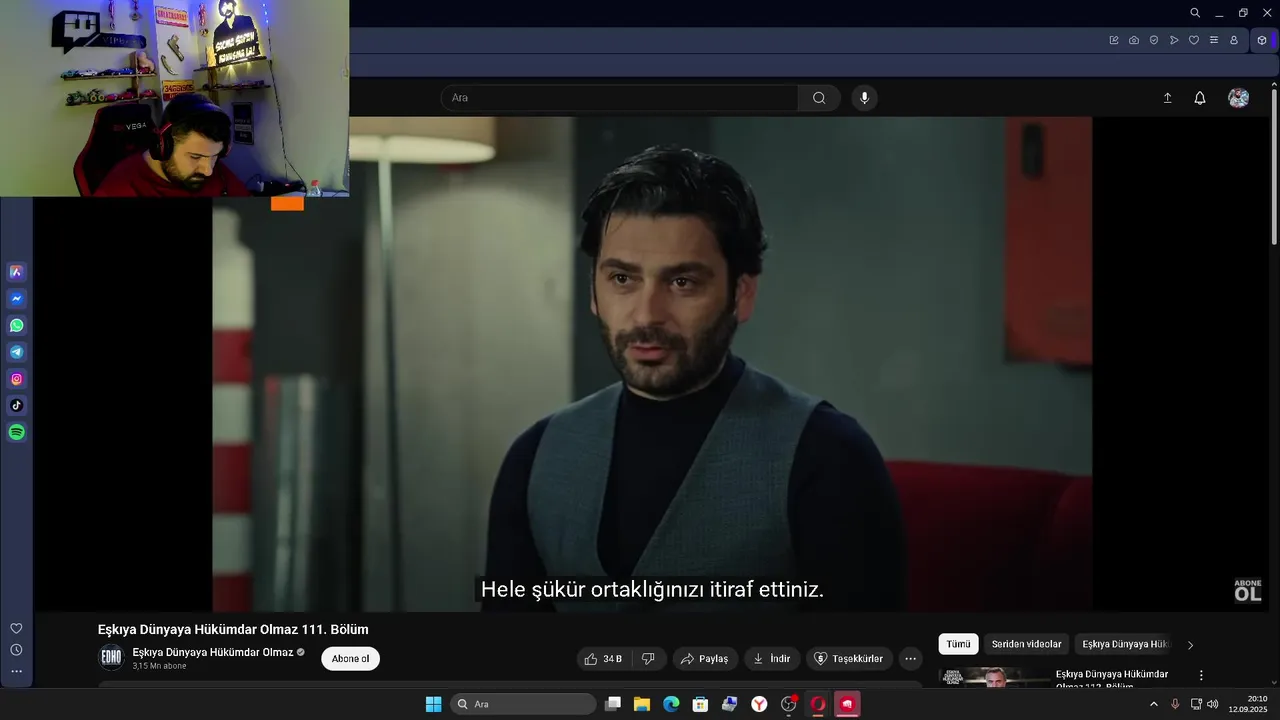Open Instagram in the sidebar
1280x720 pixels.
(16, 379)
